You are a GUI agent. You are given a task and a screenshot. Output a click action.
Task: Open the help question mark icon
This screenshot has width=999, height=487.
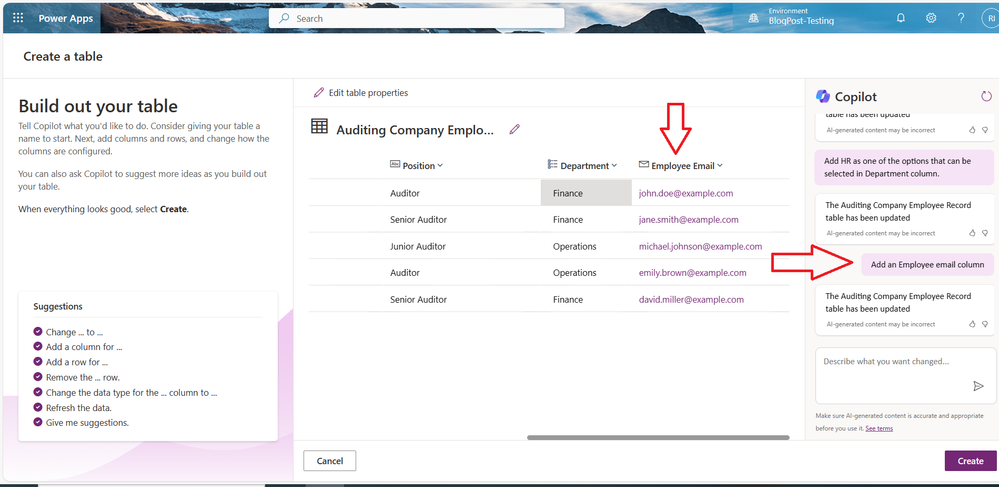[x=961, y=18]
